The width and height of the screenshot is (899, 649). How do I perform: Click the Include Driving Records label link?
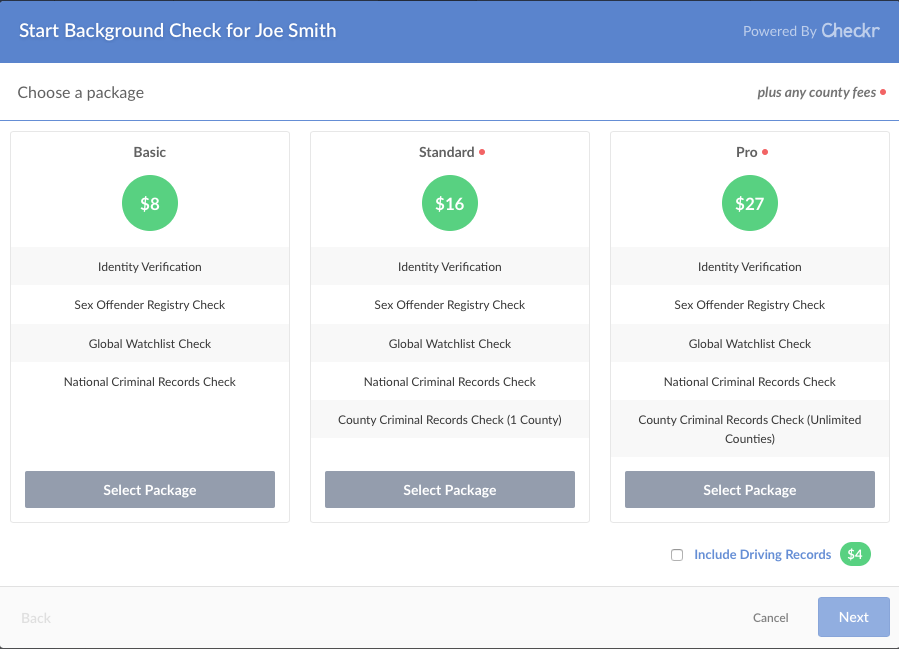point(762,554)
